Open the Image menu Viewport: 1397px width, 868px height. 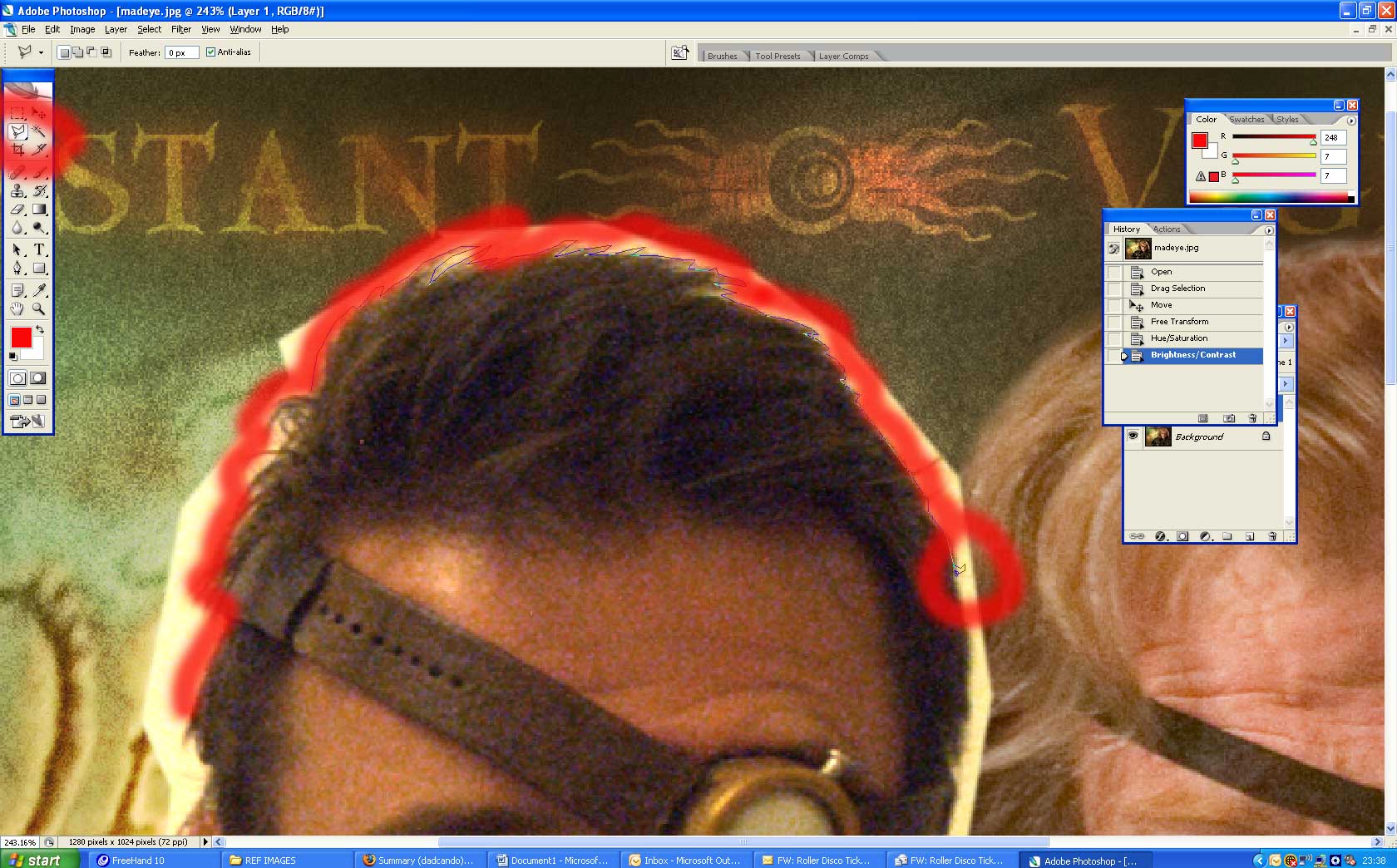tap(82, 29)
